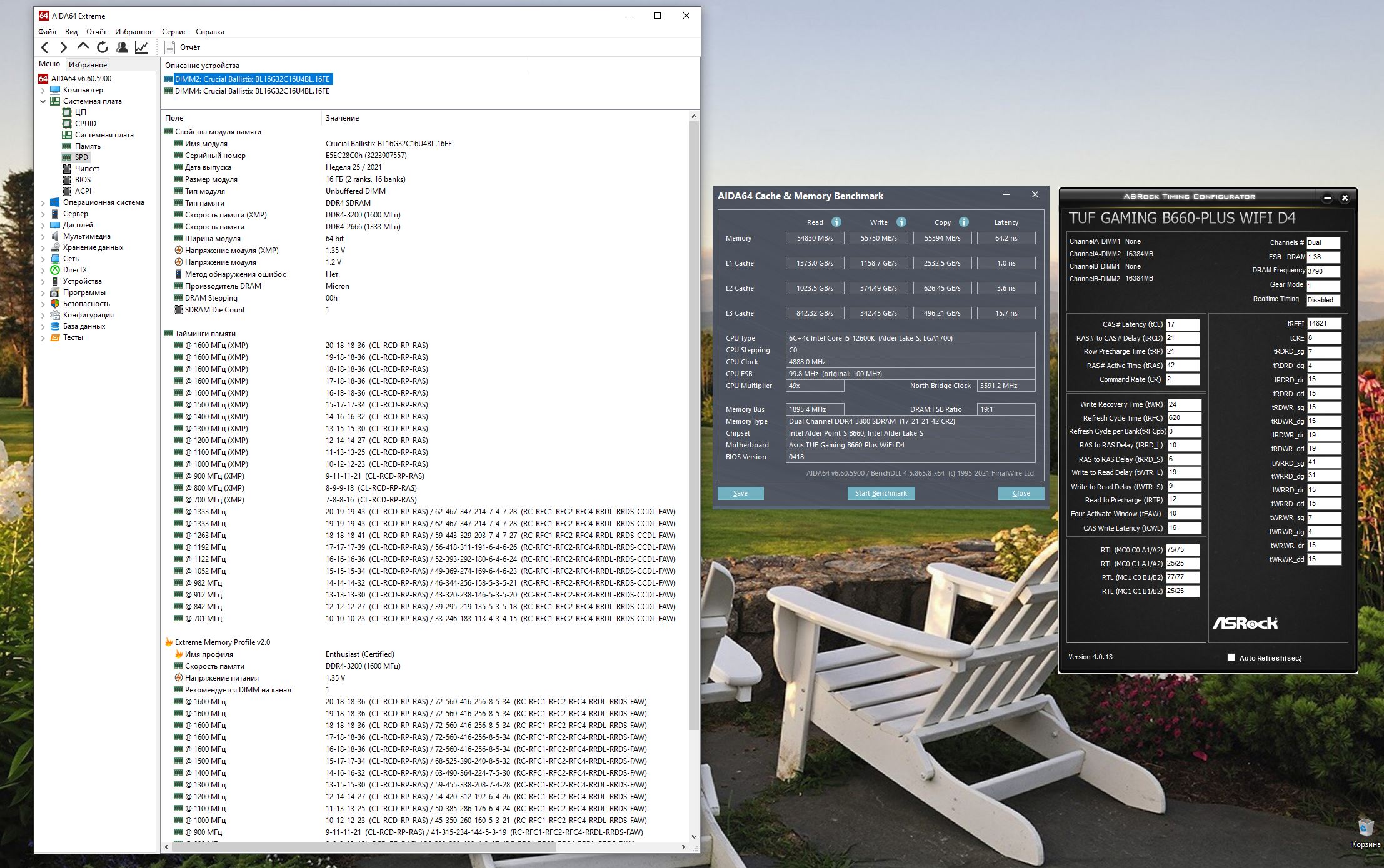Click the Forward navigation arrow
Viewport: 1384px width, 868px height.
(x=63, y=47)
